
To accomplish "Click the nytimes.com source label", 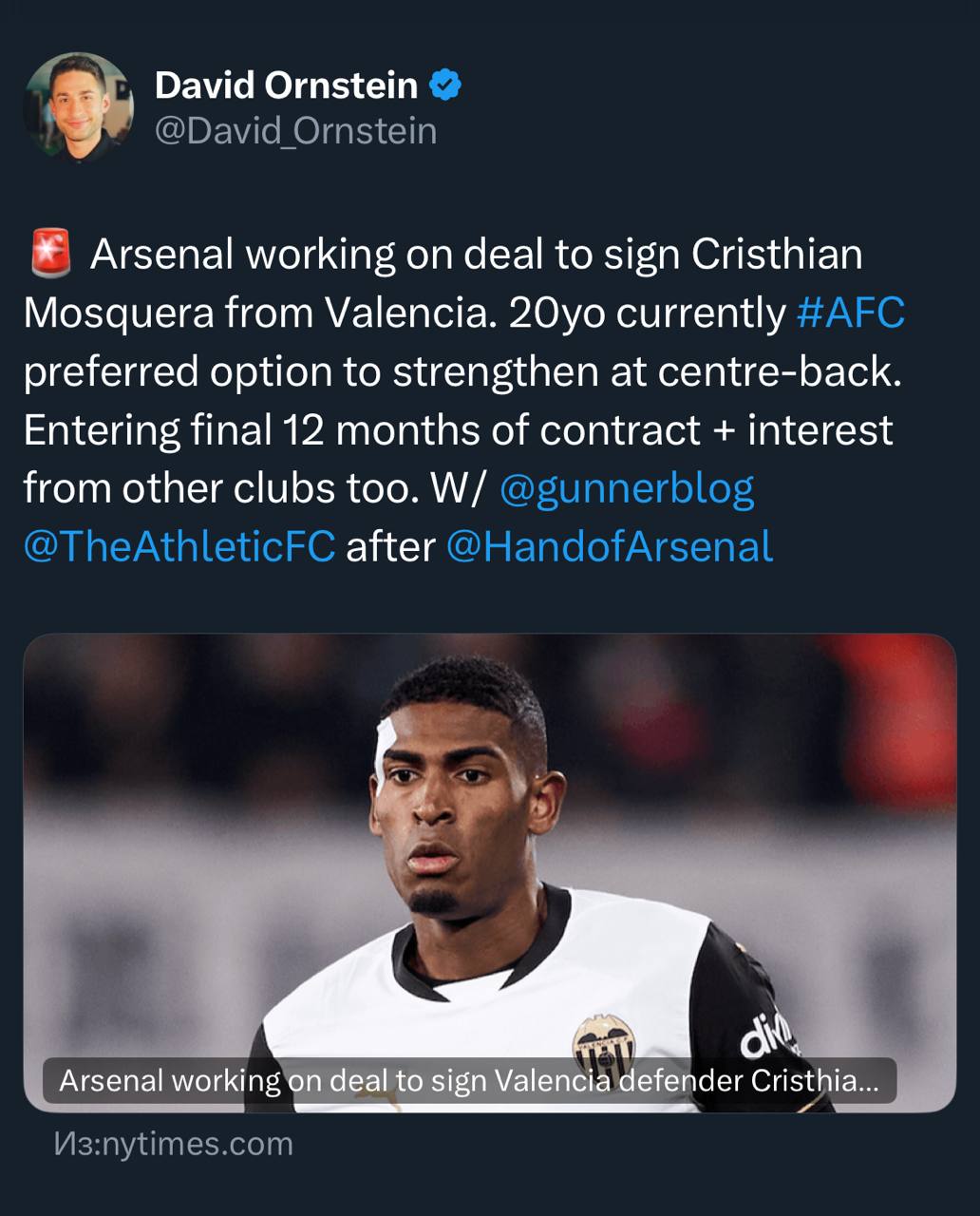I will 173,1144.
